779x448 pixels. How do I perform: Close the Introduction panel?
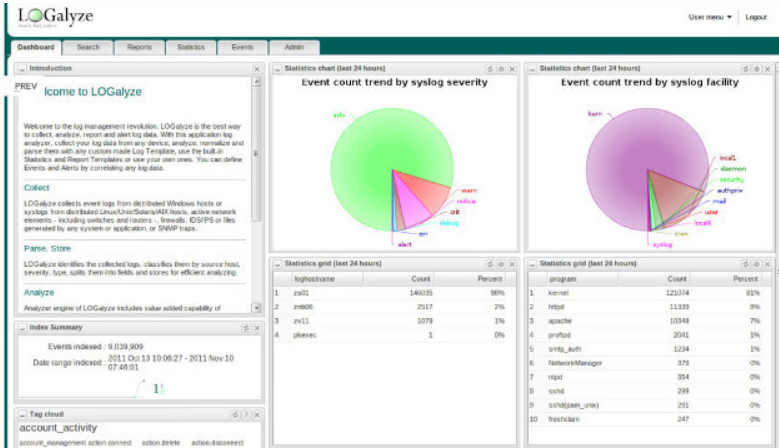click(257, 69)
